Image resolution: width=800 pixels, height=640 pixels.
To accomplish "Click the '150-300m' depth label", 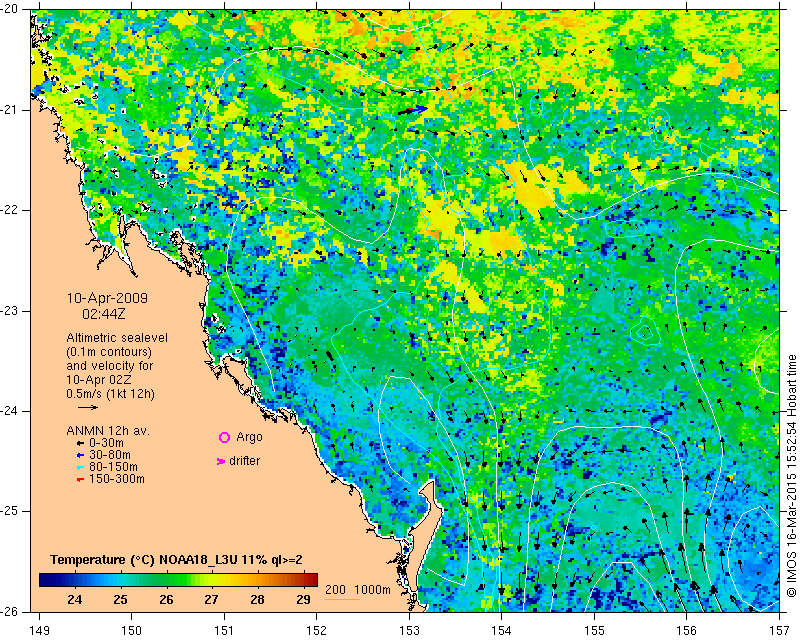I will (x=117, y=479).
